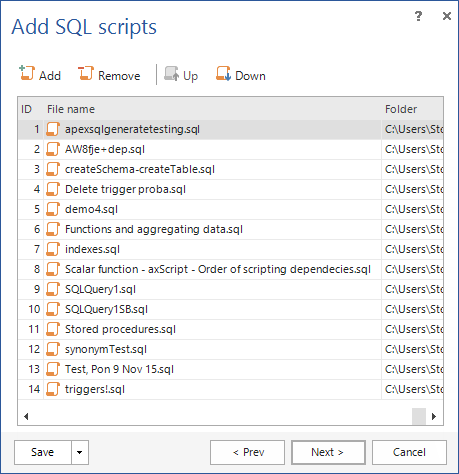Click the Remove script toolbar icon
This screenshot has height=474, width=459.
tap(86, 73)
